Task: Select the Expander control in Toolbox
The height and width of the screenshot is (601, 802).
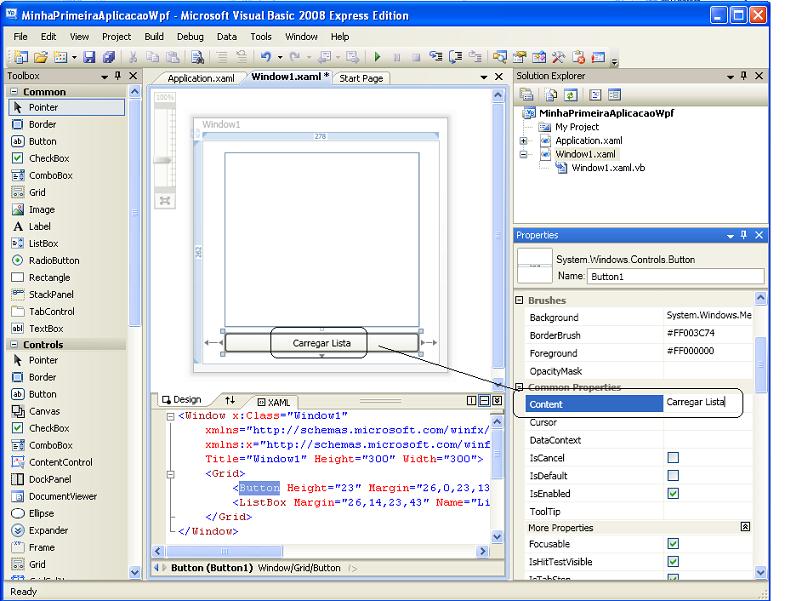Action: pos(49,530)
